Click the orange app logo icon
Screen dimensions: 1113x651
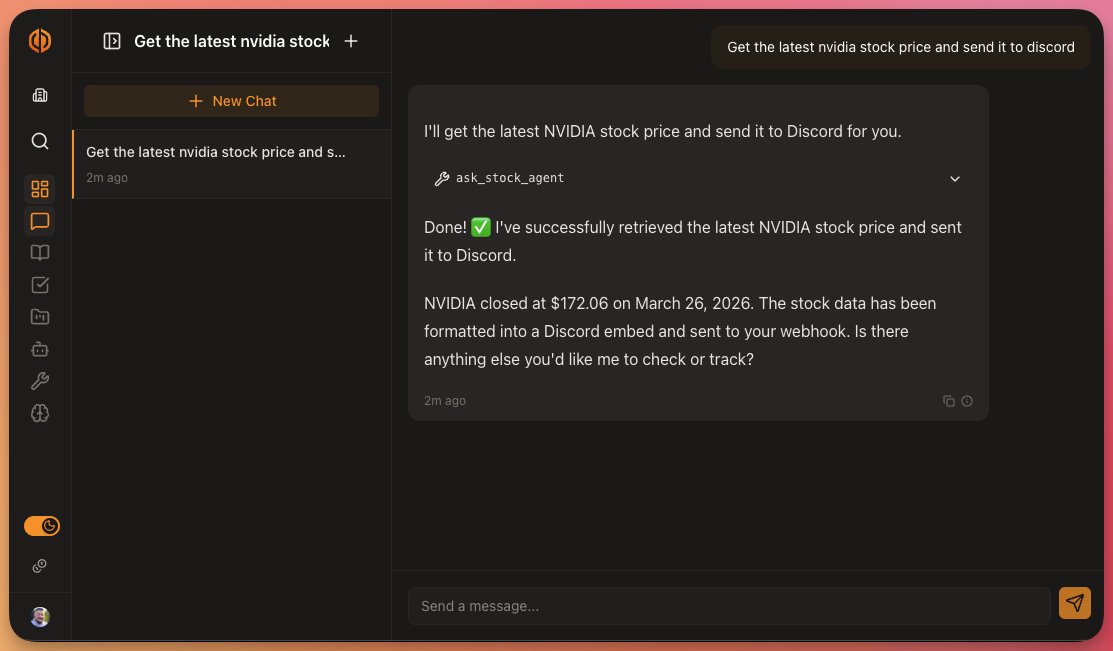pyautogui.click(x=40, y=40)
